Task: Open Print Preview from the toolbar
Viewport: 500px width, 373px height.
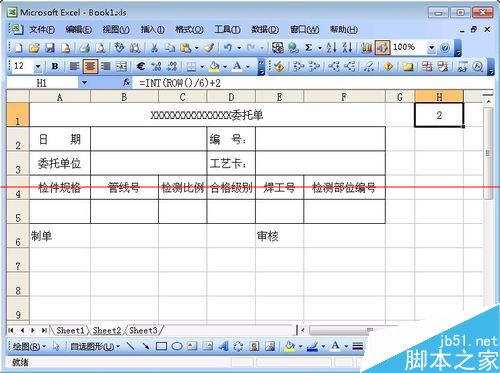Action: (100, 48)
